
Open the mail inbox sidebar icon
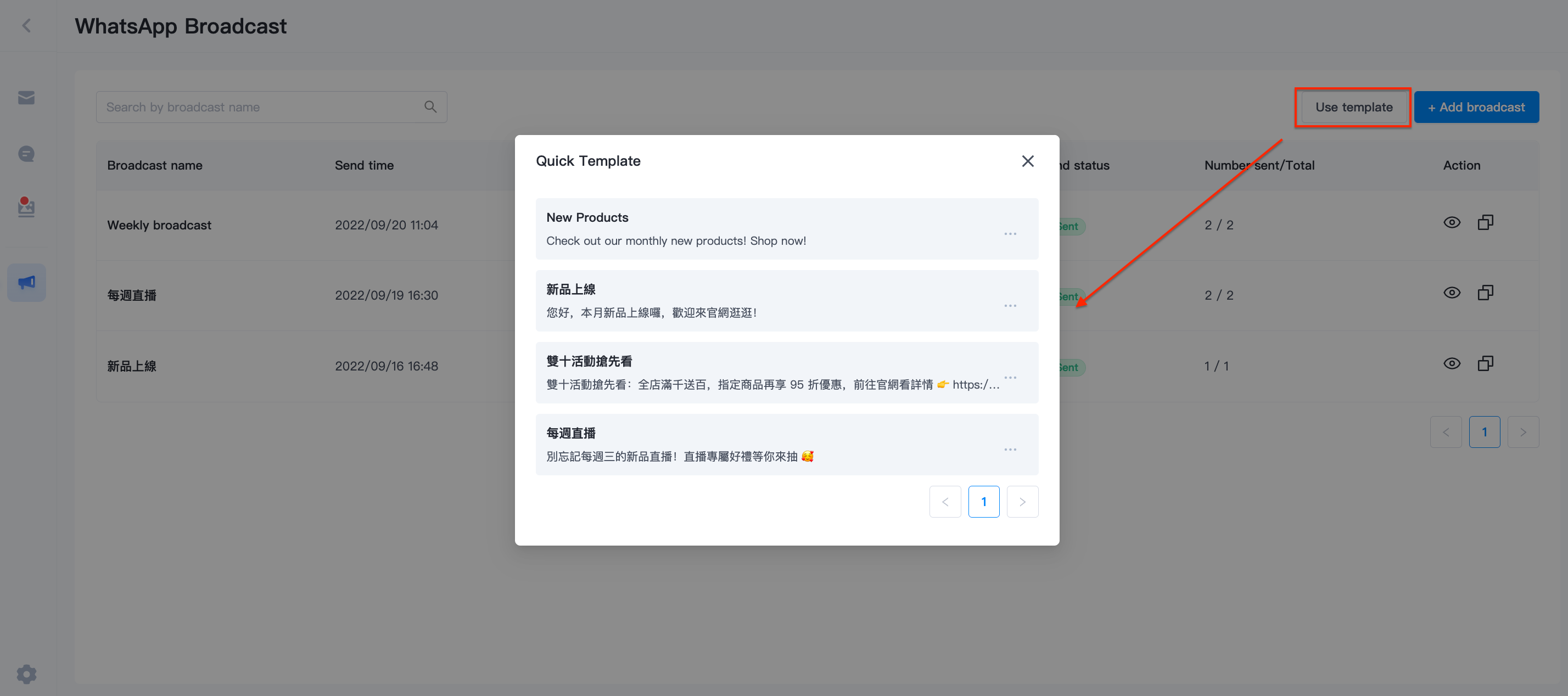point(26,97)
